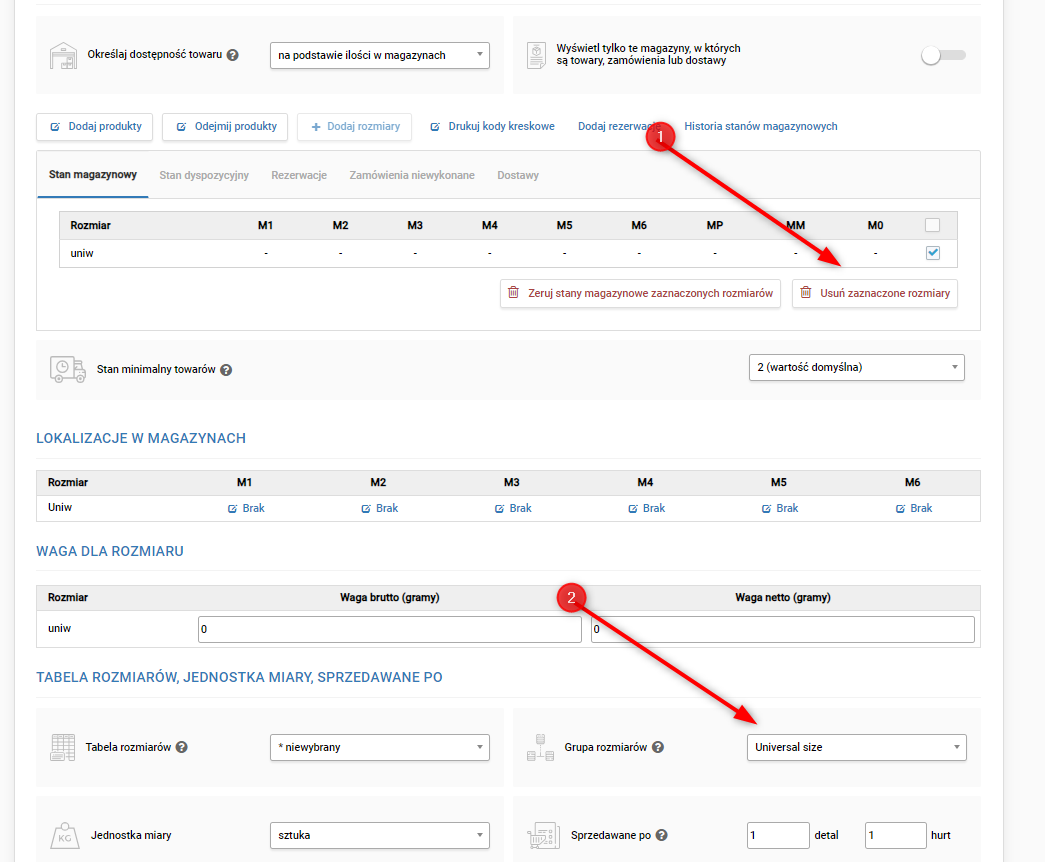Viewport: 1045px width, 862px height.
Task: Switch to Stan dyspozycyjny tab
Action: tap(204, 175)
